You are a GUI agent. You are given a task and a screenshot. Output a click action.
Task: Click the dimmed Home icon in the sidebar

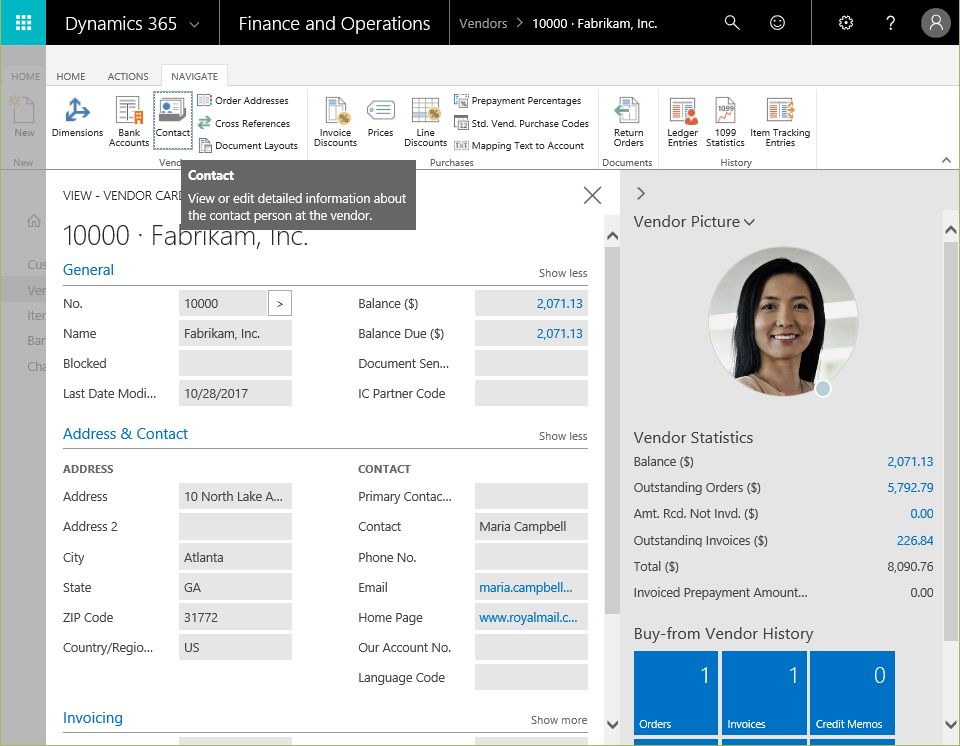click(x=34, y=221)
